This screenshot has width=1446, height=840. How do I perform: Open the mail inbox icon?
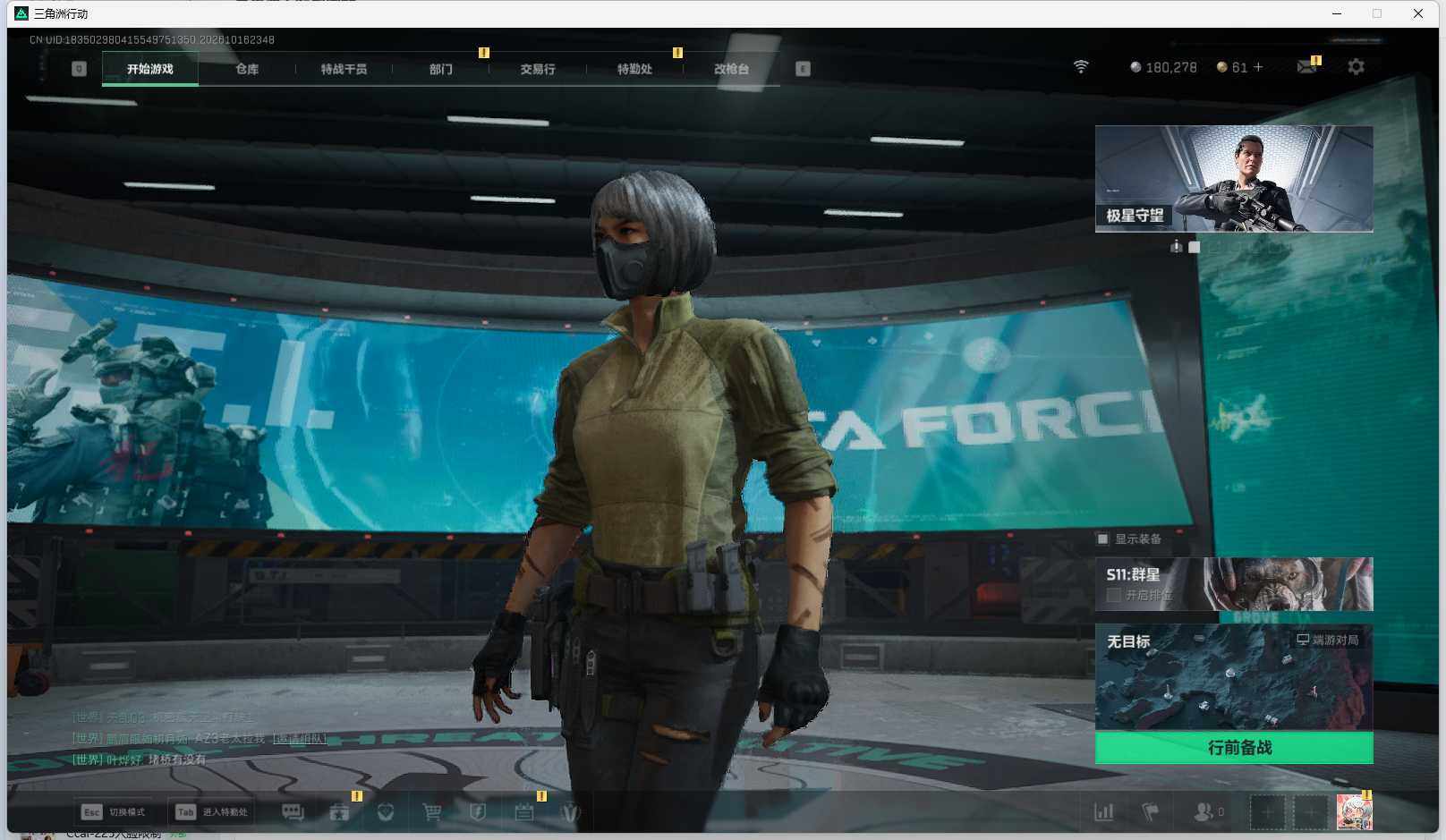pos(1306,67)
